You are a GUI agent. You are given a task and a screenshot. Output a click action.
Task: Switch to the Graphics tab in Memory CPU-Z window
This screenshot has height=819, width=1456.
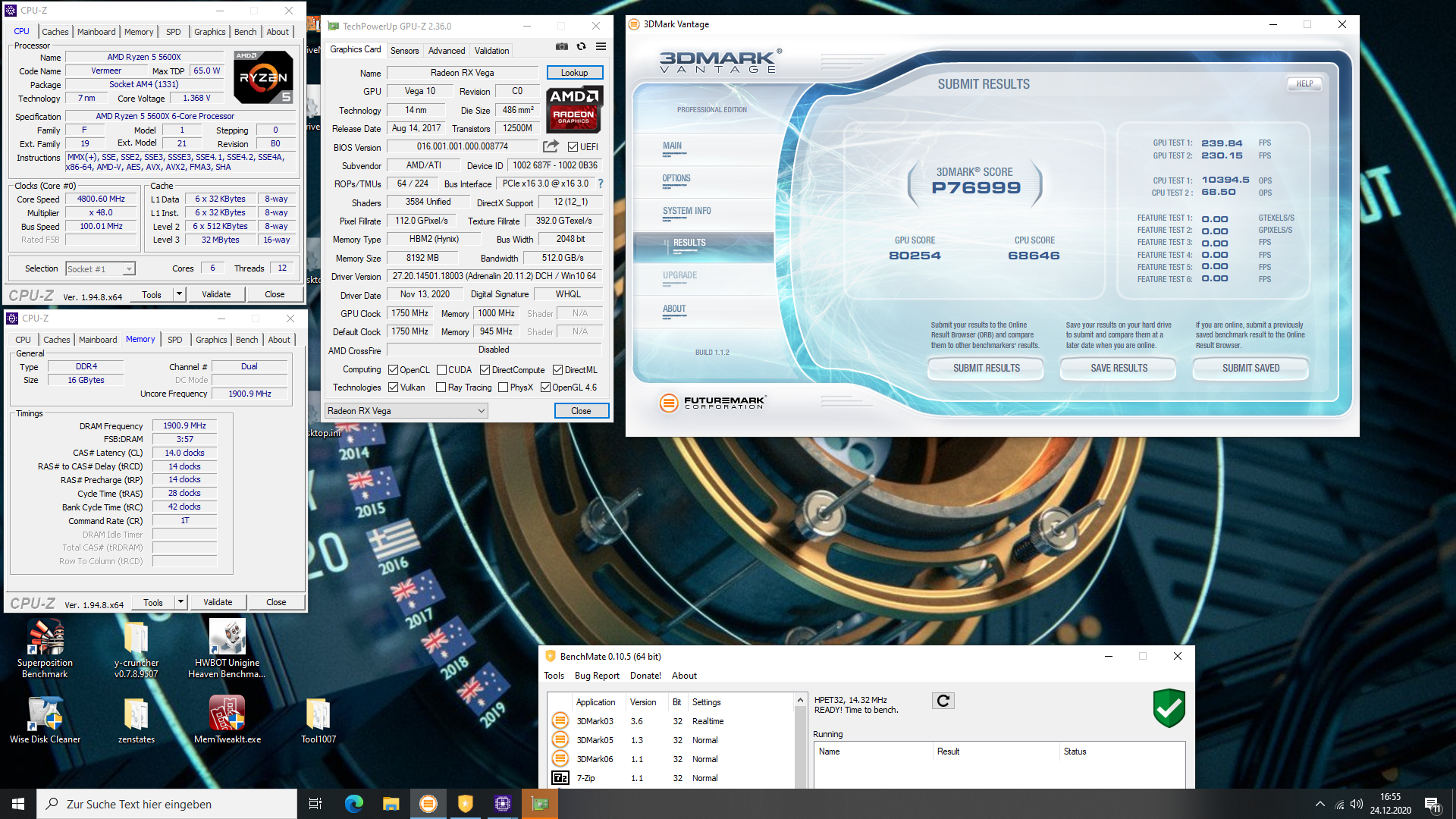pyautogui.click(x=211, y=340)
